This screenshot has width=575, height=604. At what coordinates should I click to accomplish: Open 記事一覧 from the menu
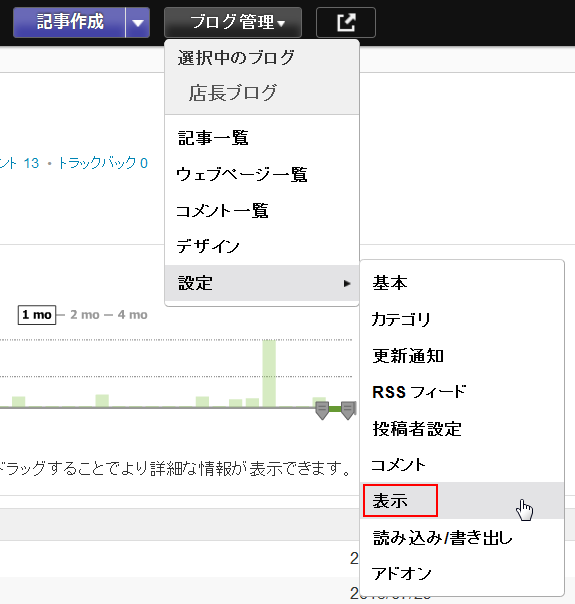(x=262, y=138)
